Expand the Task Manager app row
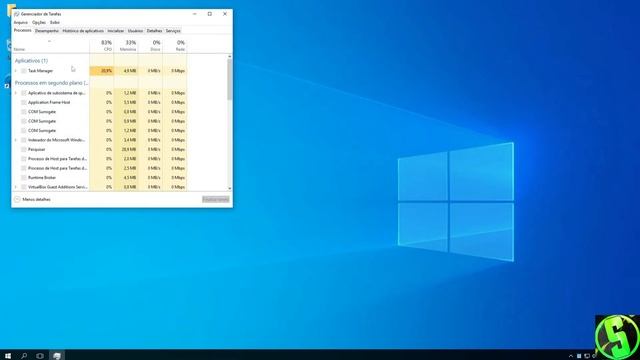This screenshot has height=360, width=640. pos(16,71)
